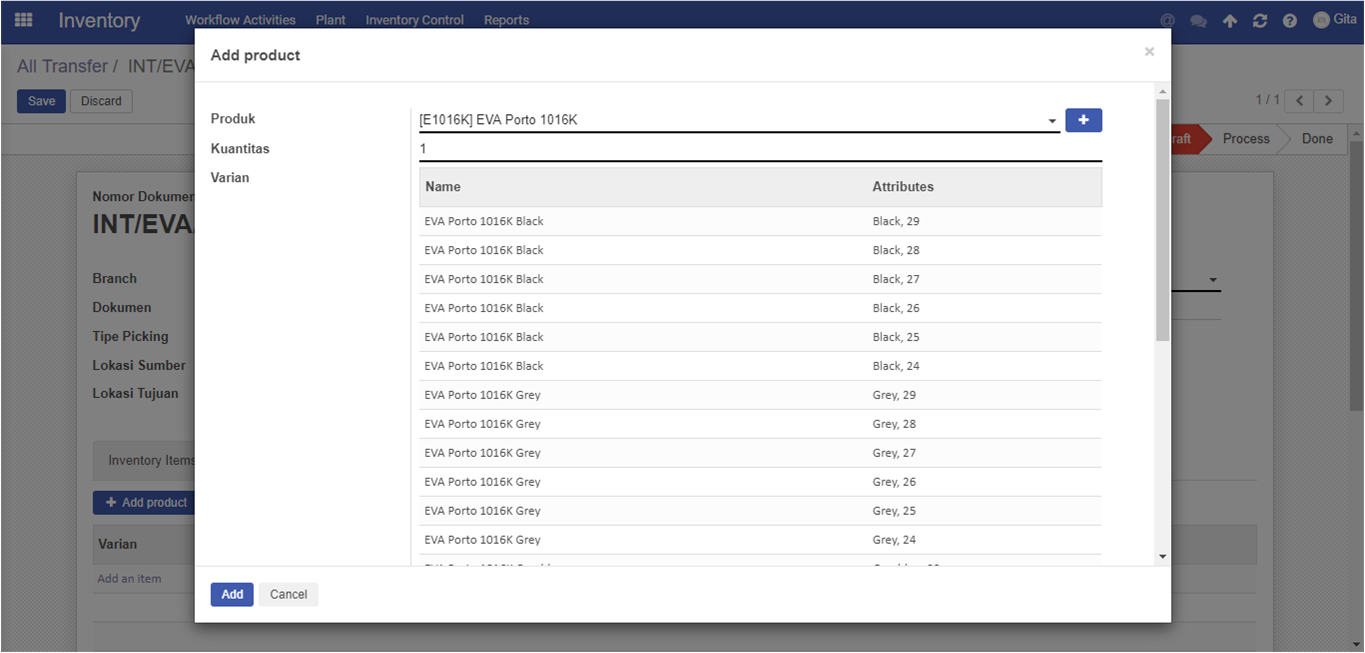The width and height of the screenshot is (1365, 653).
Task: Click the Add button in the dialog
Action: 232,594
